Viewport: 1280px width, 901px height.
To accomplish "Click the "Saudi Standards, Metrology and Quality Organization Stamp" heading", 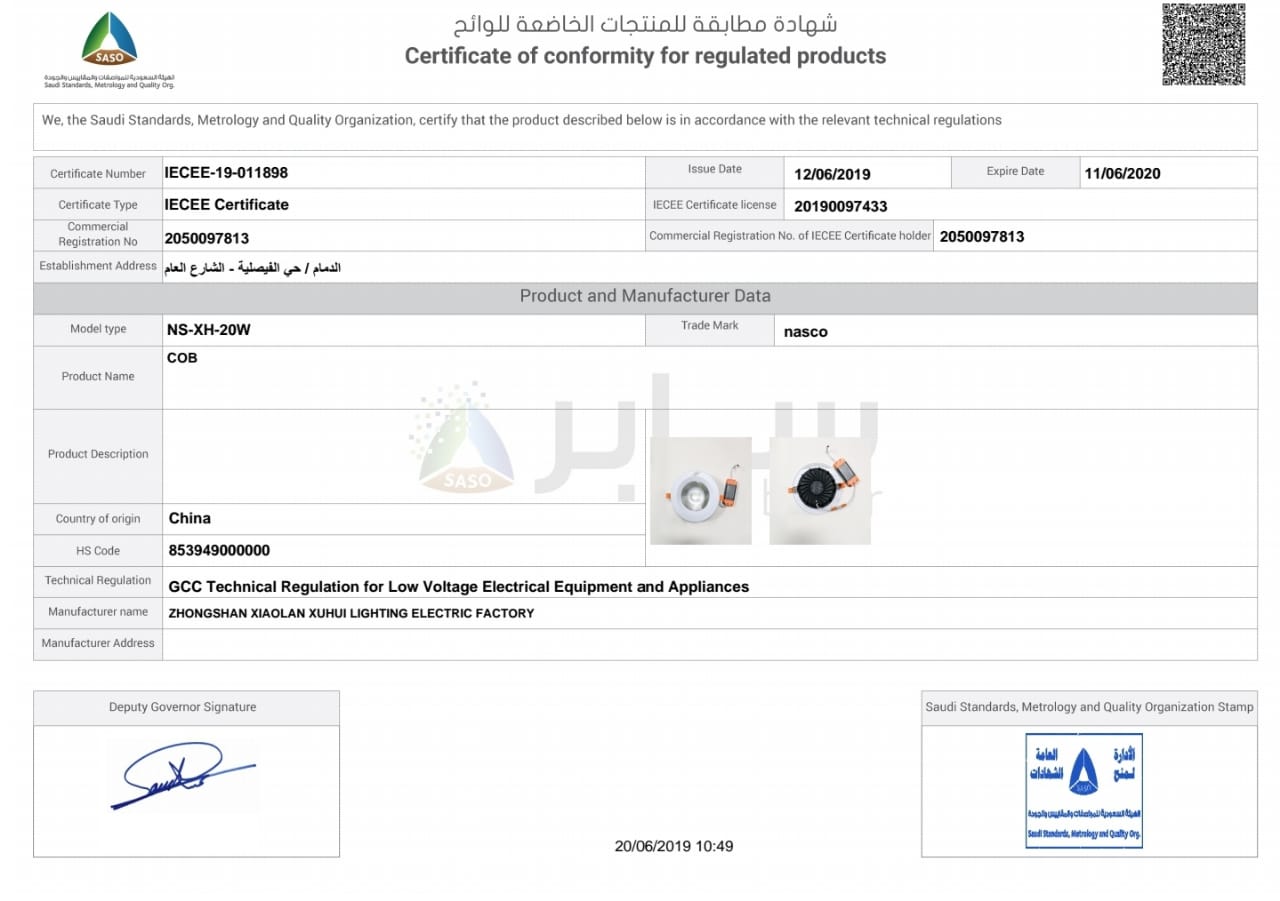I will click(1089, 707).
